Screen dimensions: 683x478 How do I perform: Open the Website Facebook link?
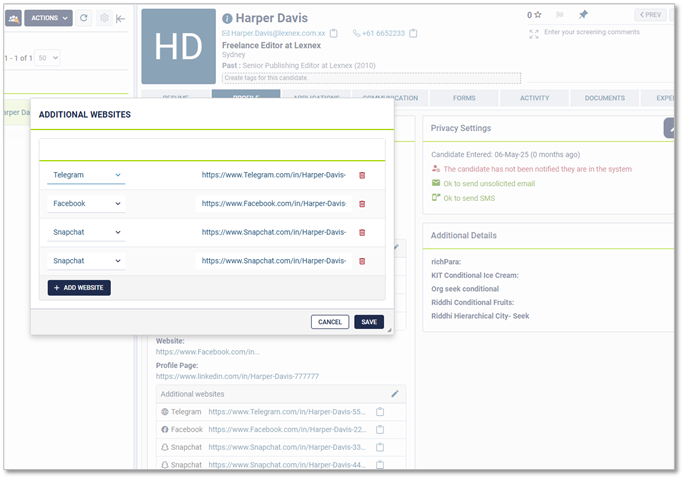point(208,352)
